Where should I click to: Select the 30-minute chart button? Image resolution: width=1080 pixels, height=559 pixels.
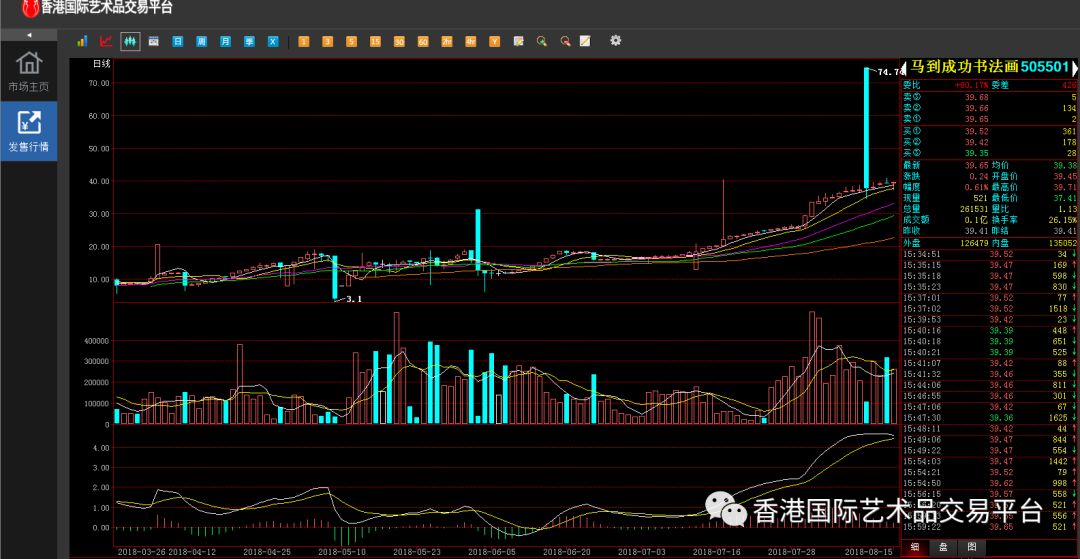[399, 41]
